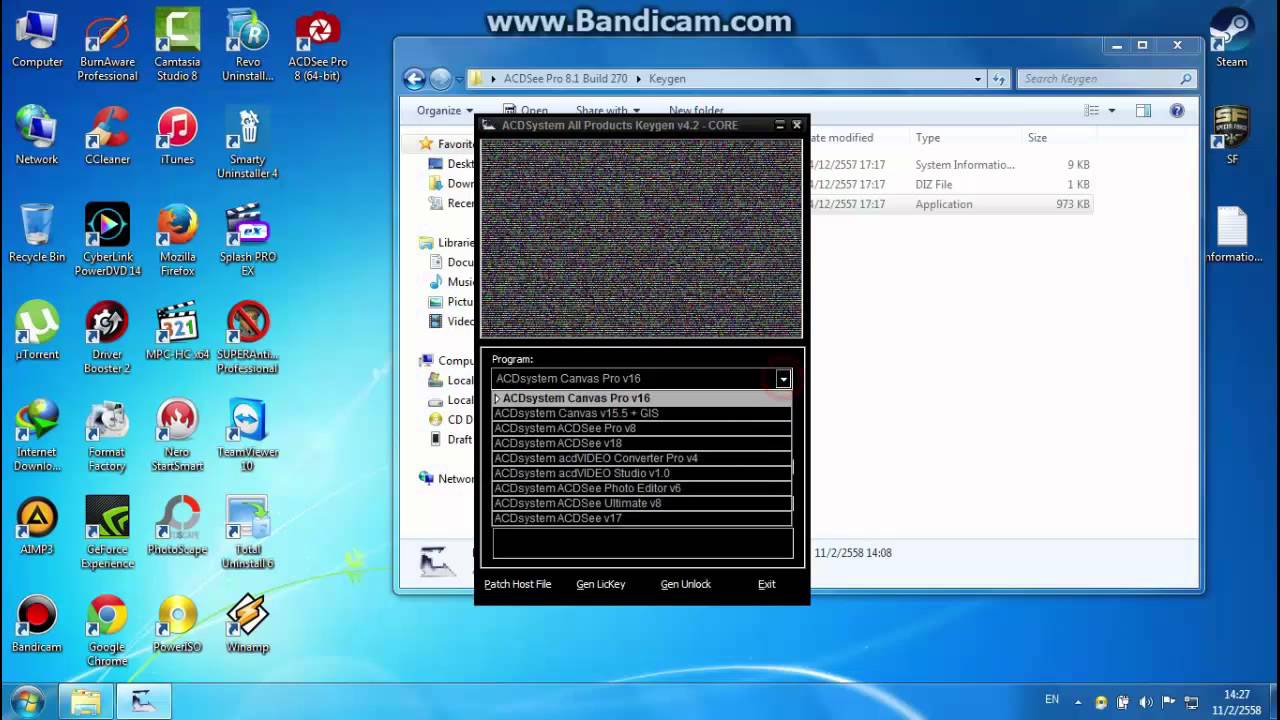Viewport: 1280px width, 720px height.
Task: Open Explorer help question-mark icon
Action: click(1177, 110)
